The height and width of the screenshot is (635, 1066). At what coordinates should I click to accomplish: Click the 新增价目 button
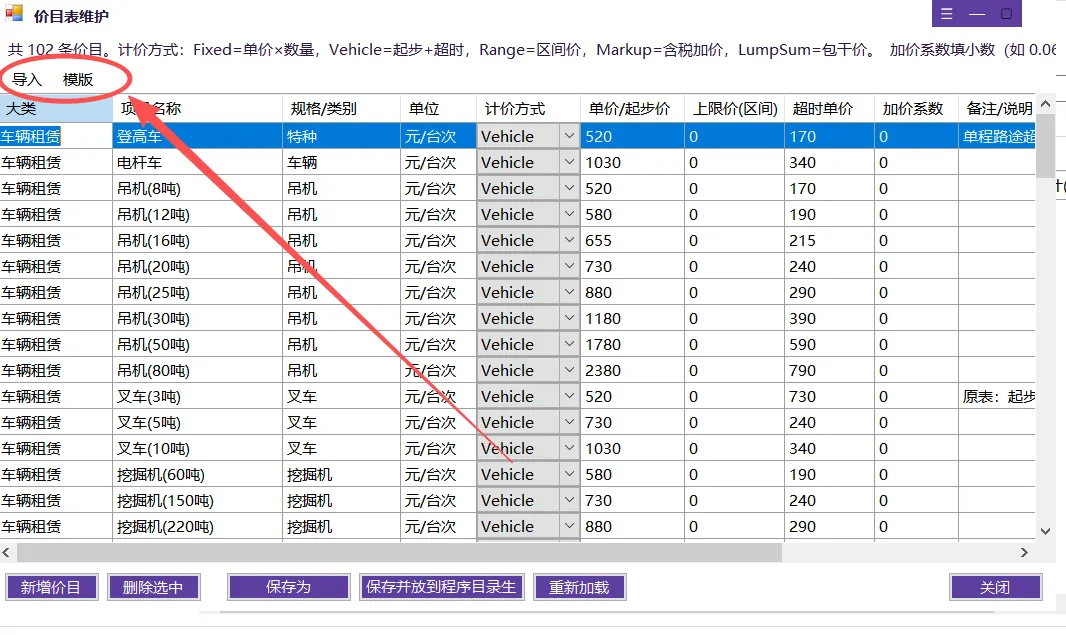(x=52, y=587)
